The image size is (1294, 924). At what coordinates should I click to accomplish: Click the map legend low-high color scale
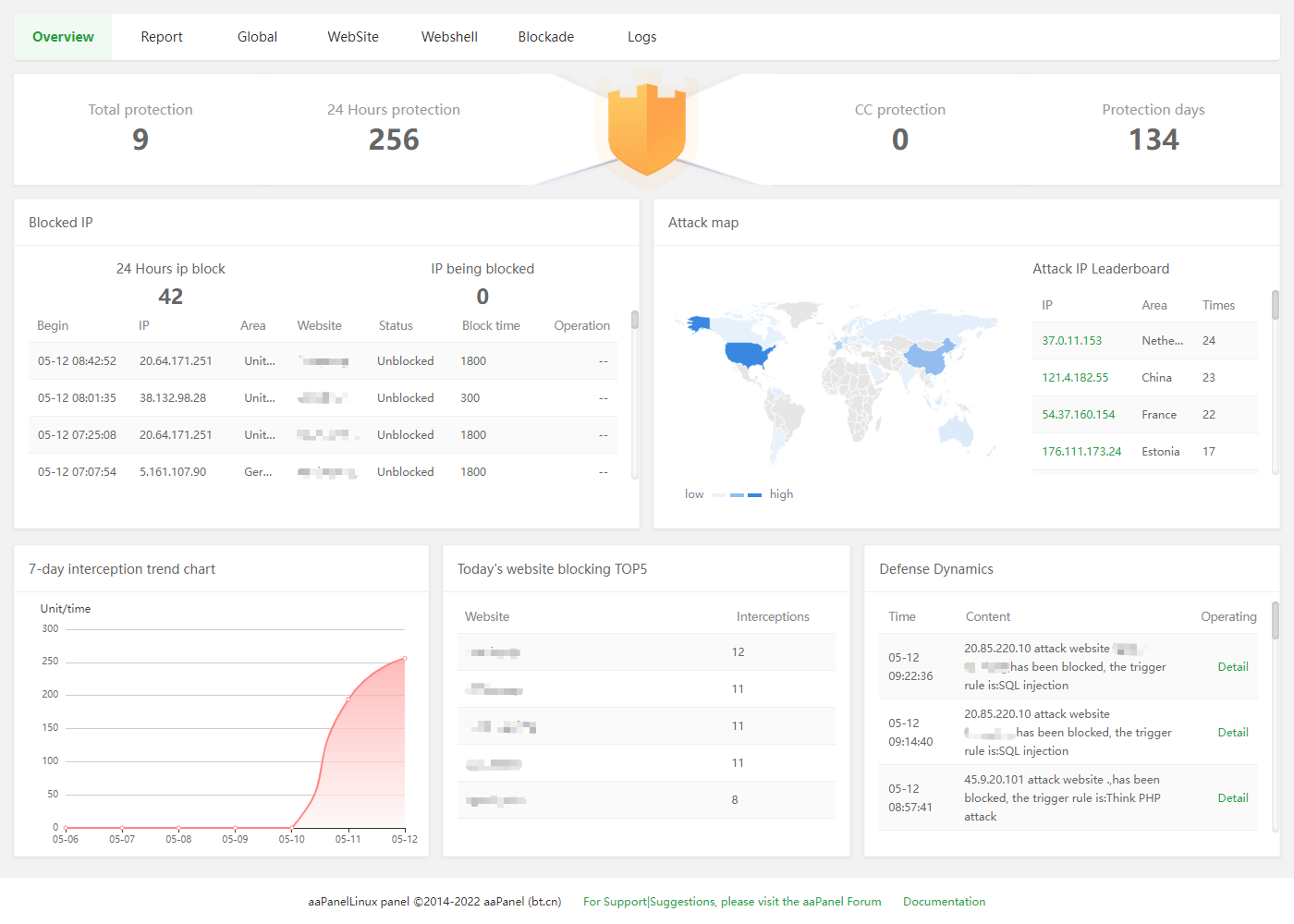click(738, 495)
